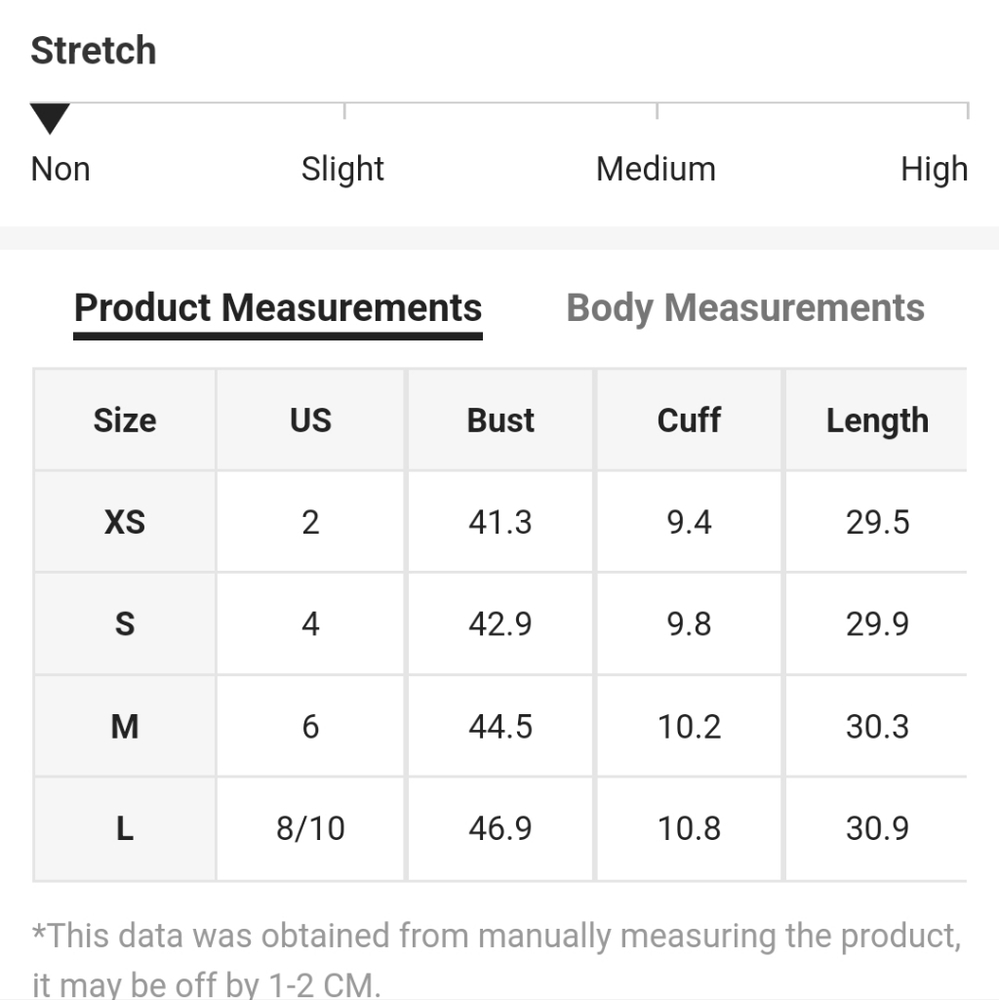Click the Cuff column header
Screen dimensions: 999x1000
pyautogui.click(x=689, y=420)
